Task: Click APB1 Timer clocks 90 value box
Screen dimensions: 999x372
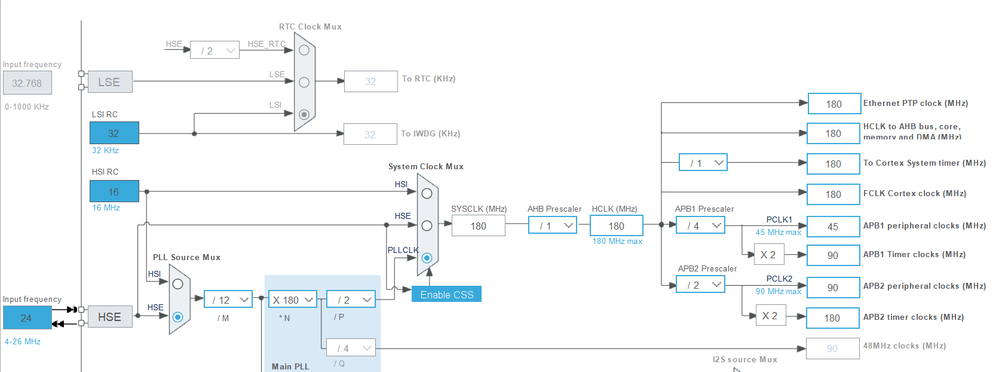Action: 833,255
